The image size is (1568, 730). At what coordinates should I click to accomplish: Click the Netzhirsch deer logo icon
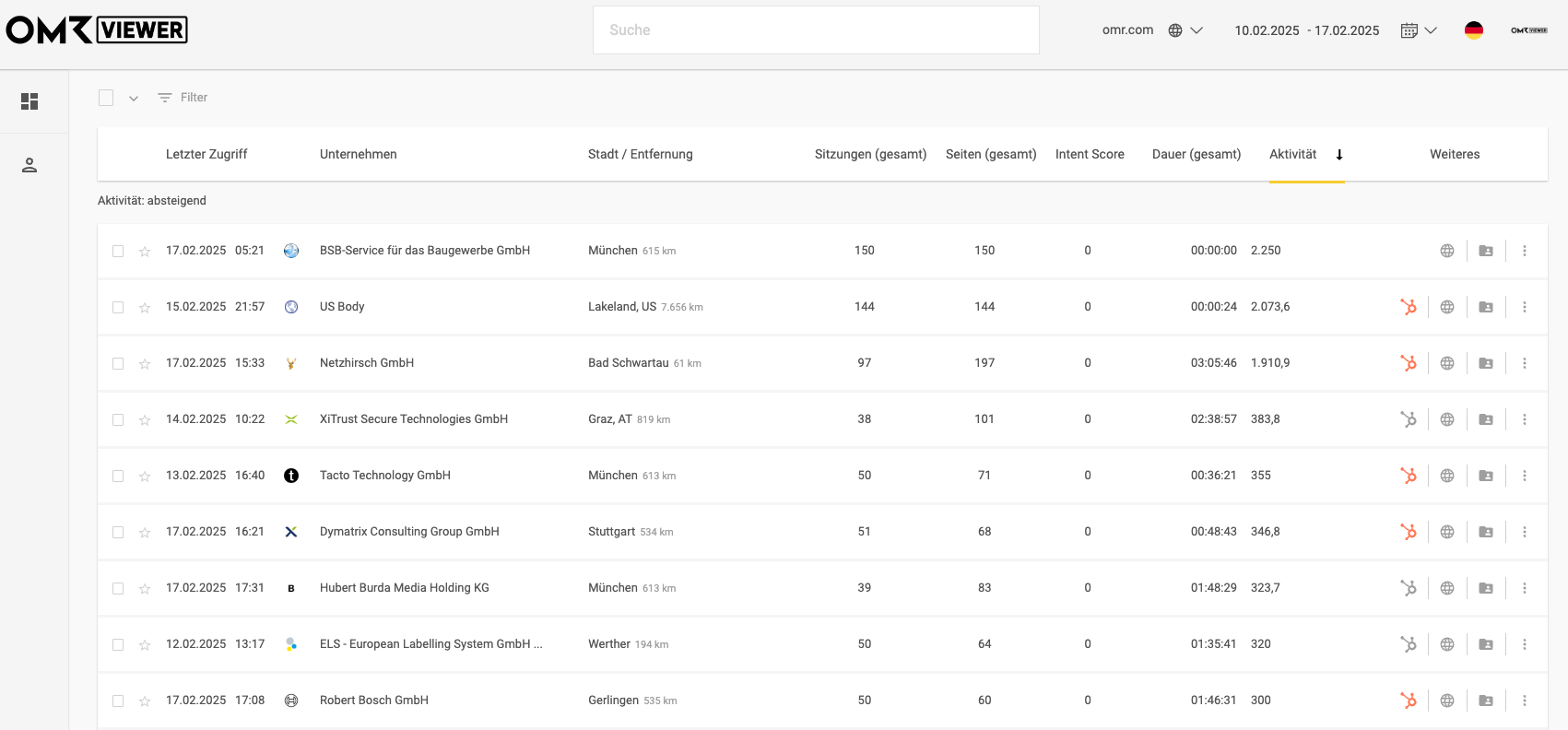click(x=291, y=363)
